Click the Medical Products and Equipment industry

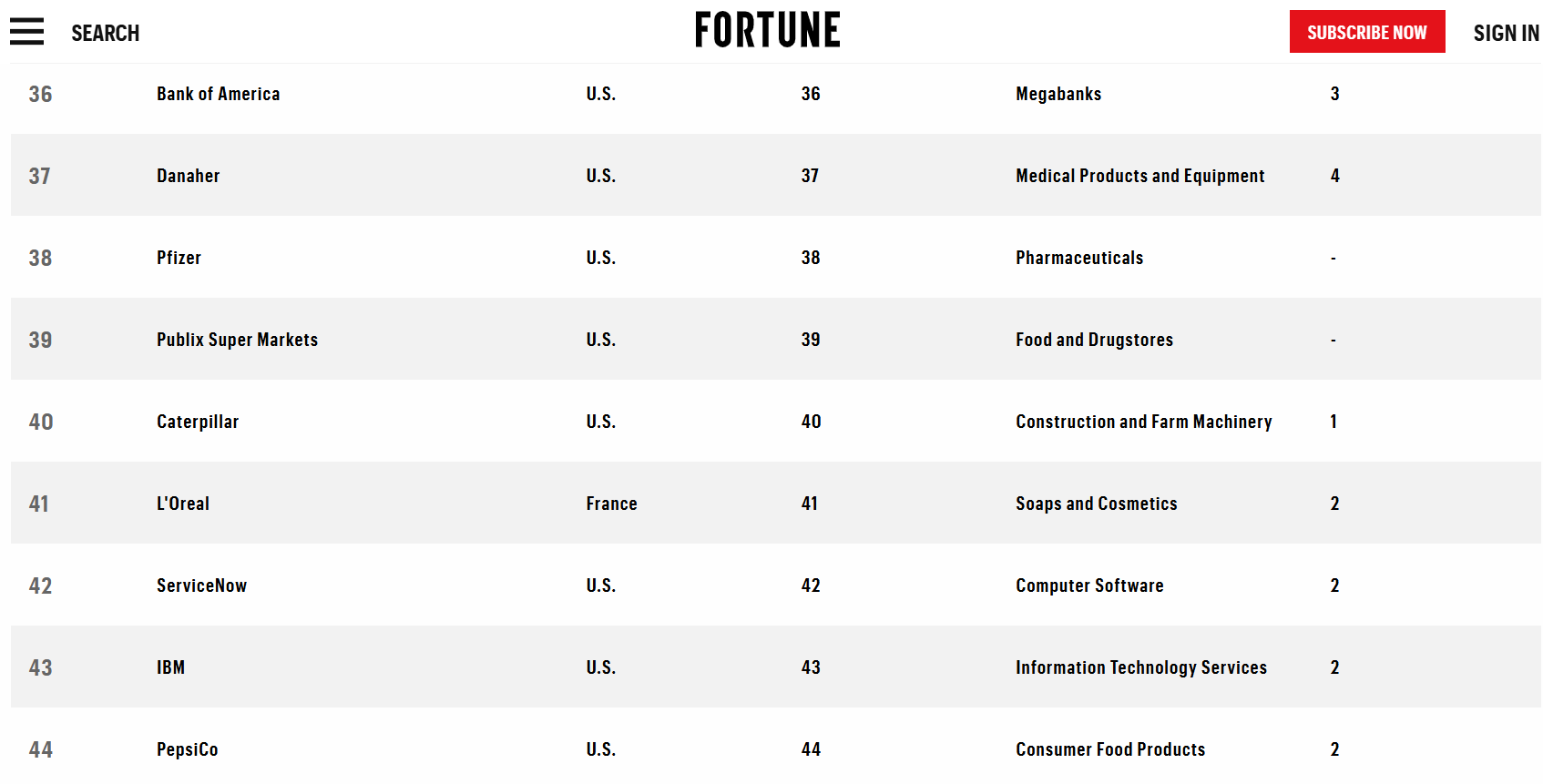1140,176
